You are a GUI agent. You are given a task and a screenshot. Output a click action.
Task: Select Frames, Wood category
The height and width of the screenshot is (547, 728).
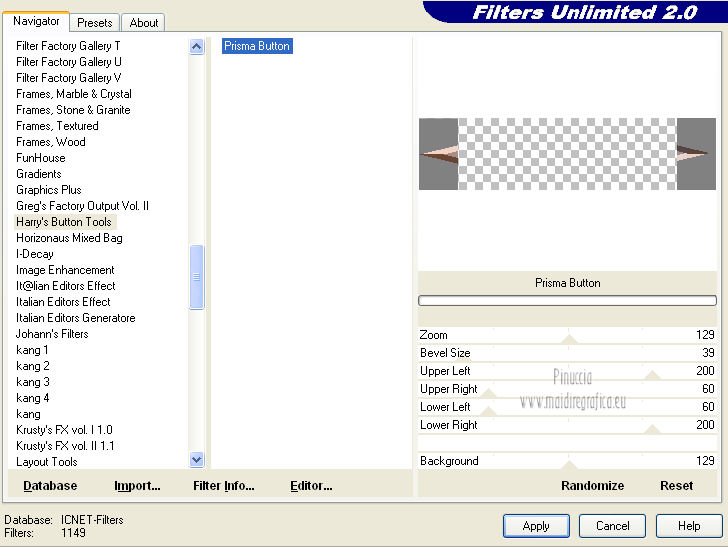[x=51, y=142]
